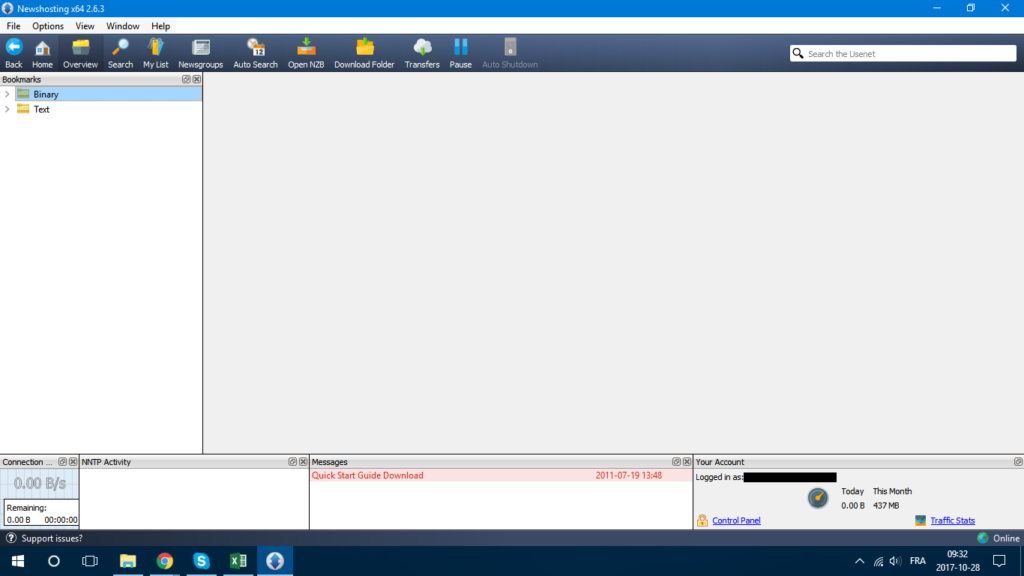
Task: View Transfers
Action: click(422, 51)
